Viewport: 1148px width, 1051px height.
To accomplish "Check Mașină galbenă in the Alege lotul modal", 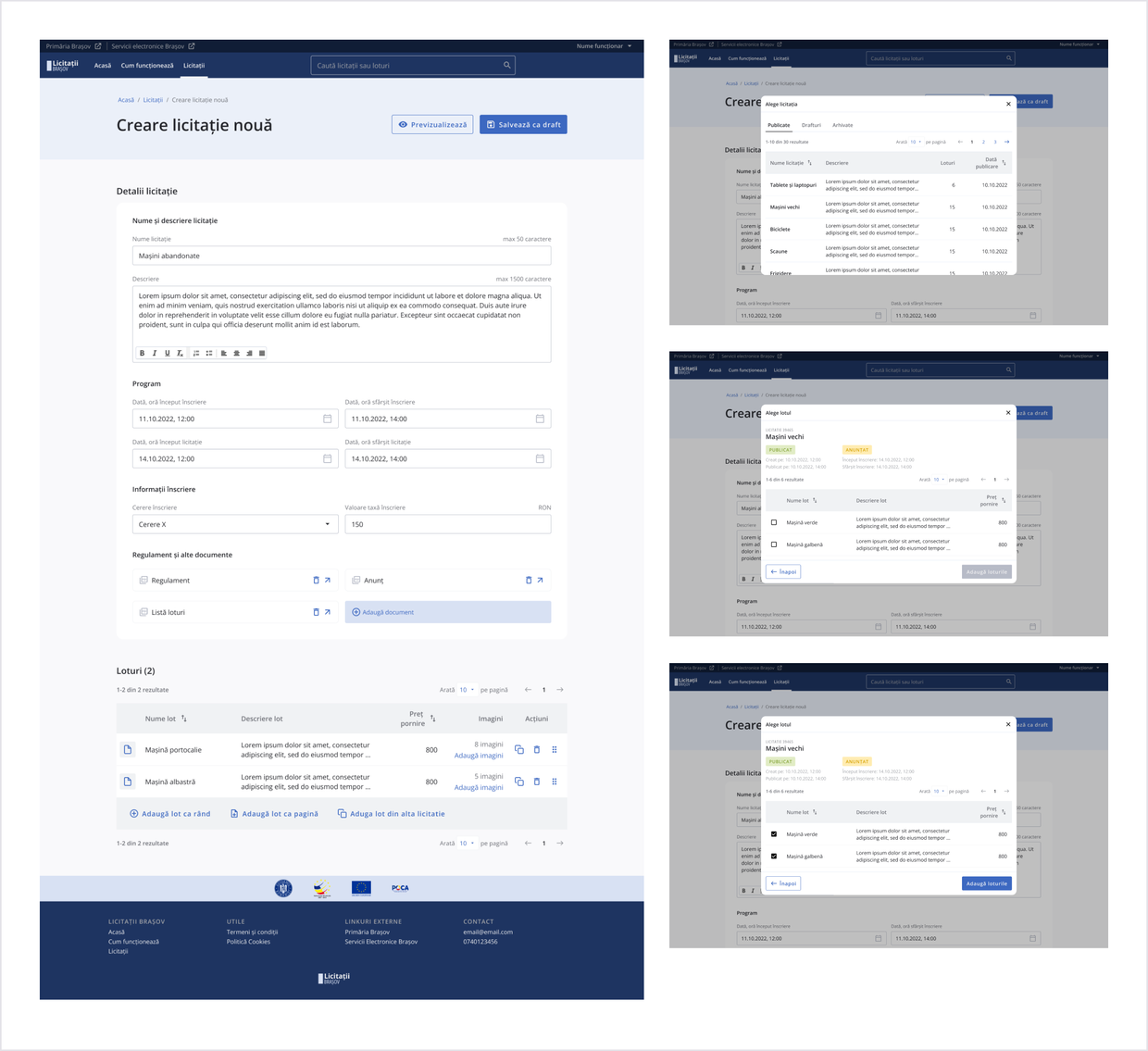I will (x=774, y=544).
